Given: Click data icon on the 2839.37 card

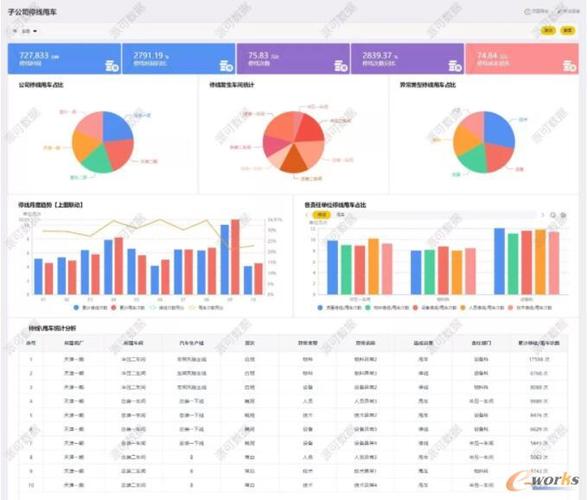Looking at the screenshot, I should point(455,66).
